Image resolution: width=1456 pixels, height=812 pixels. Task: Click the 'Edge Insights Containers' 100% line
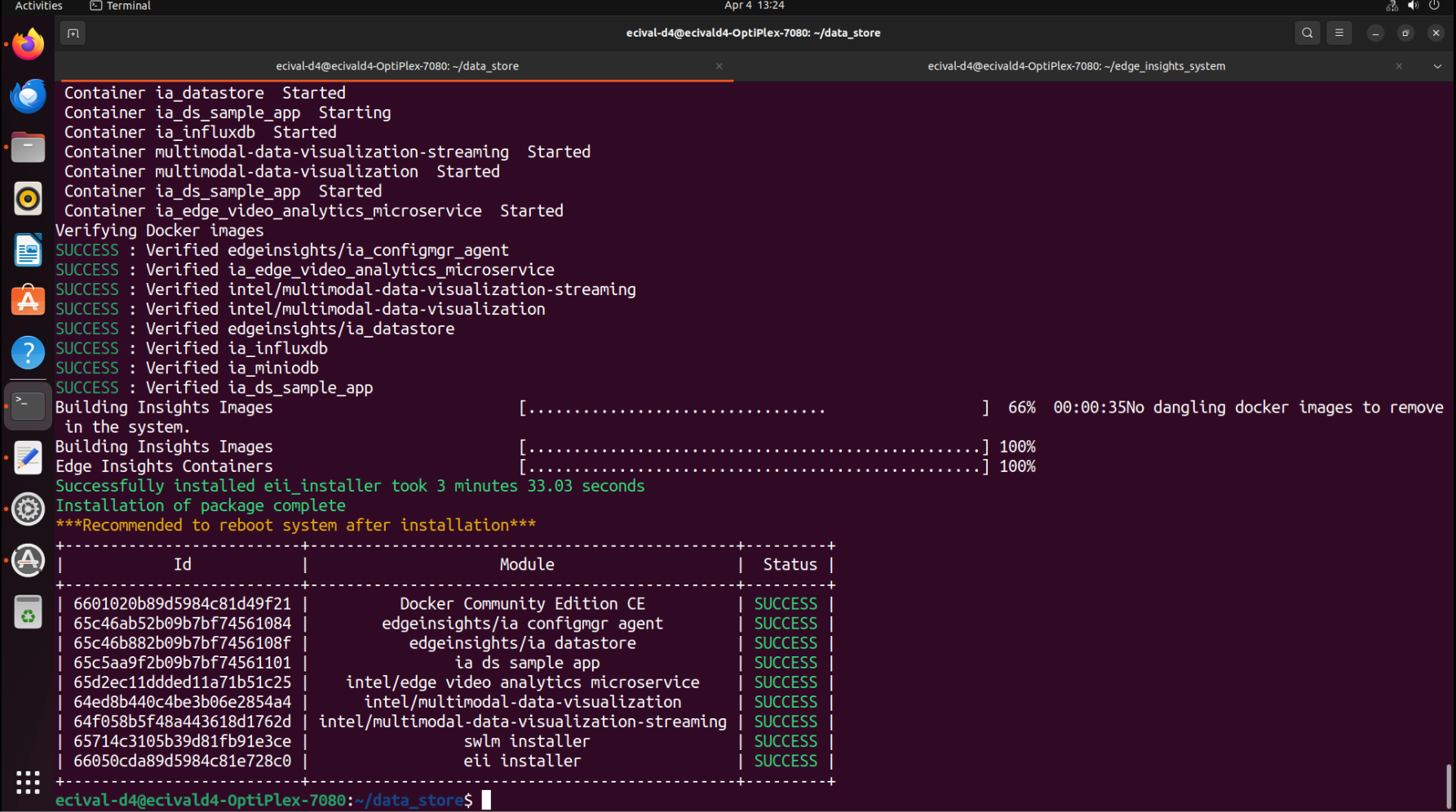click(546, 466)
